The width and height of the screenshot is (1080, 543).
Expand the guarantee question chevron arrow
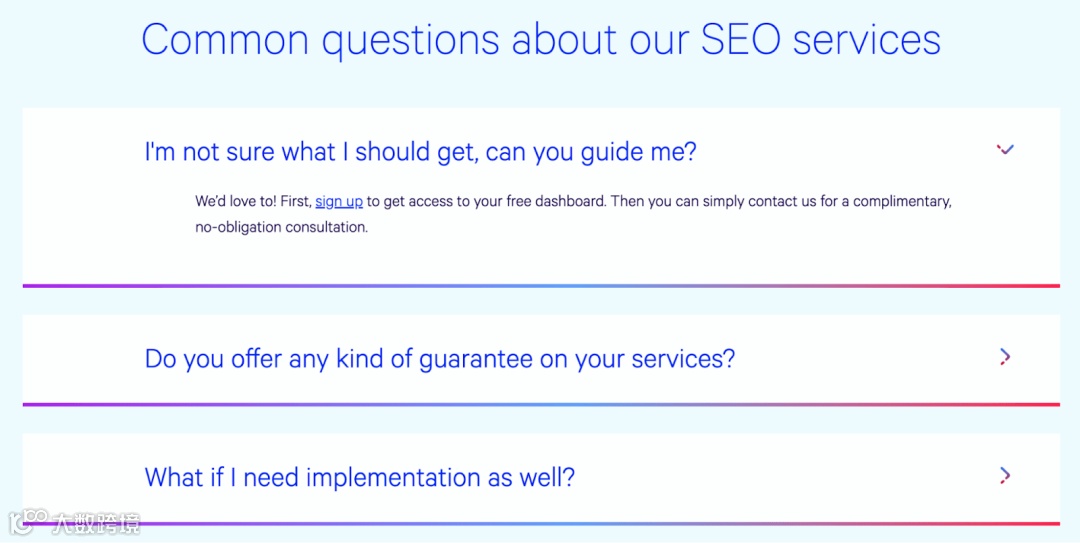1005,357
